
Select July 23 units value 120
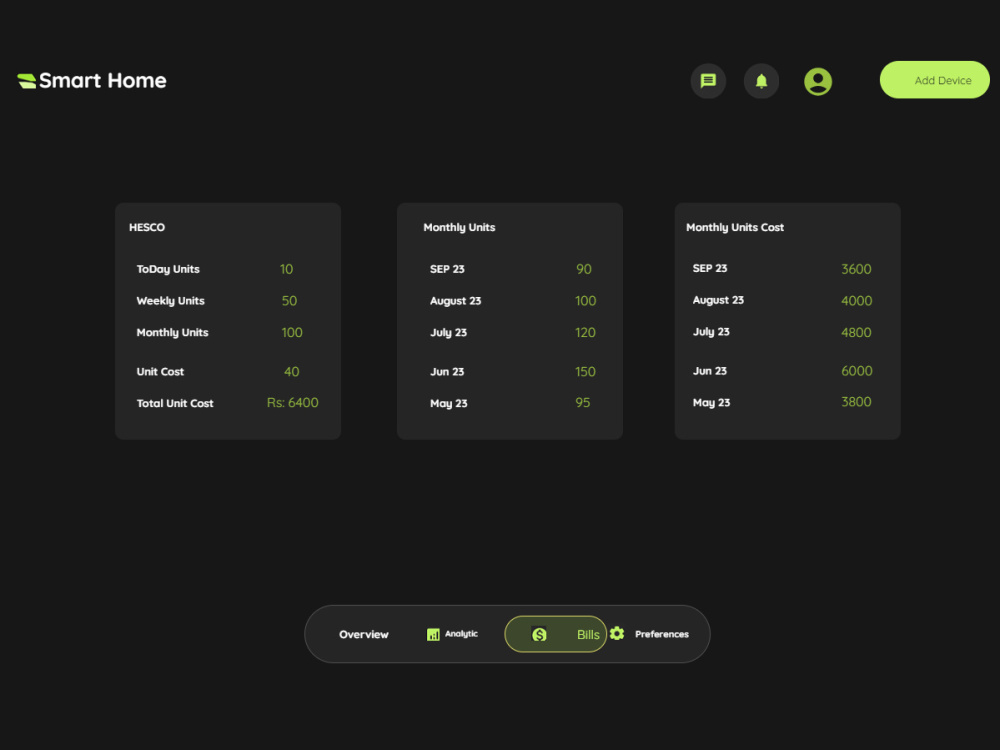(x=585, y=332)
